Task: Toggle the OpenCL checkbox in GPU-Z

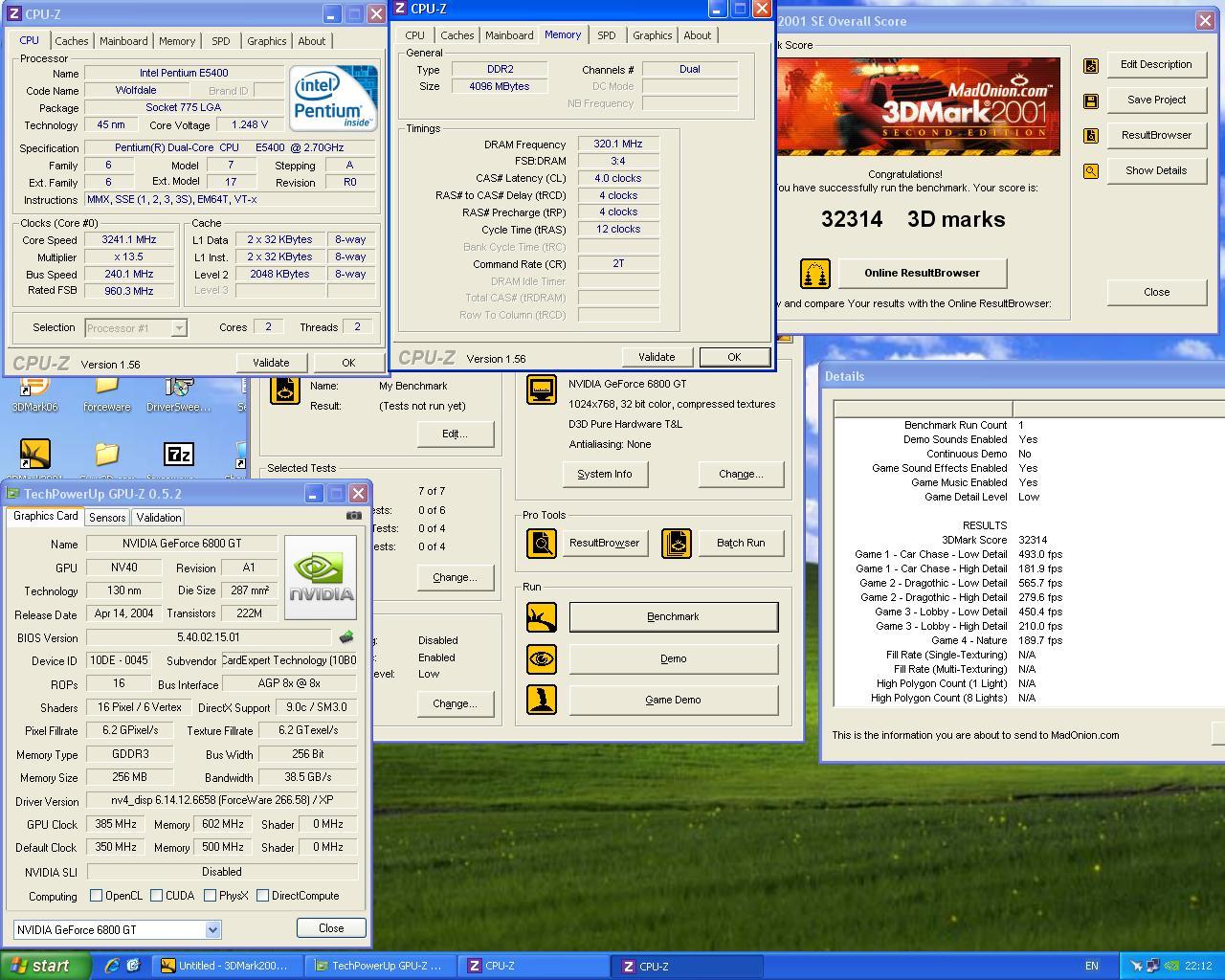Action: [96, 896]
